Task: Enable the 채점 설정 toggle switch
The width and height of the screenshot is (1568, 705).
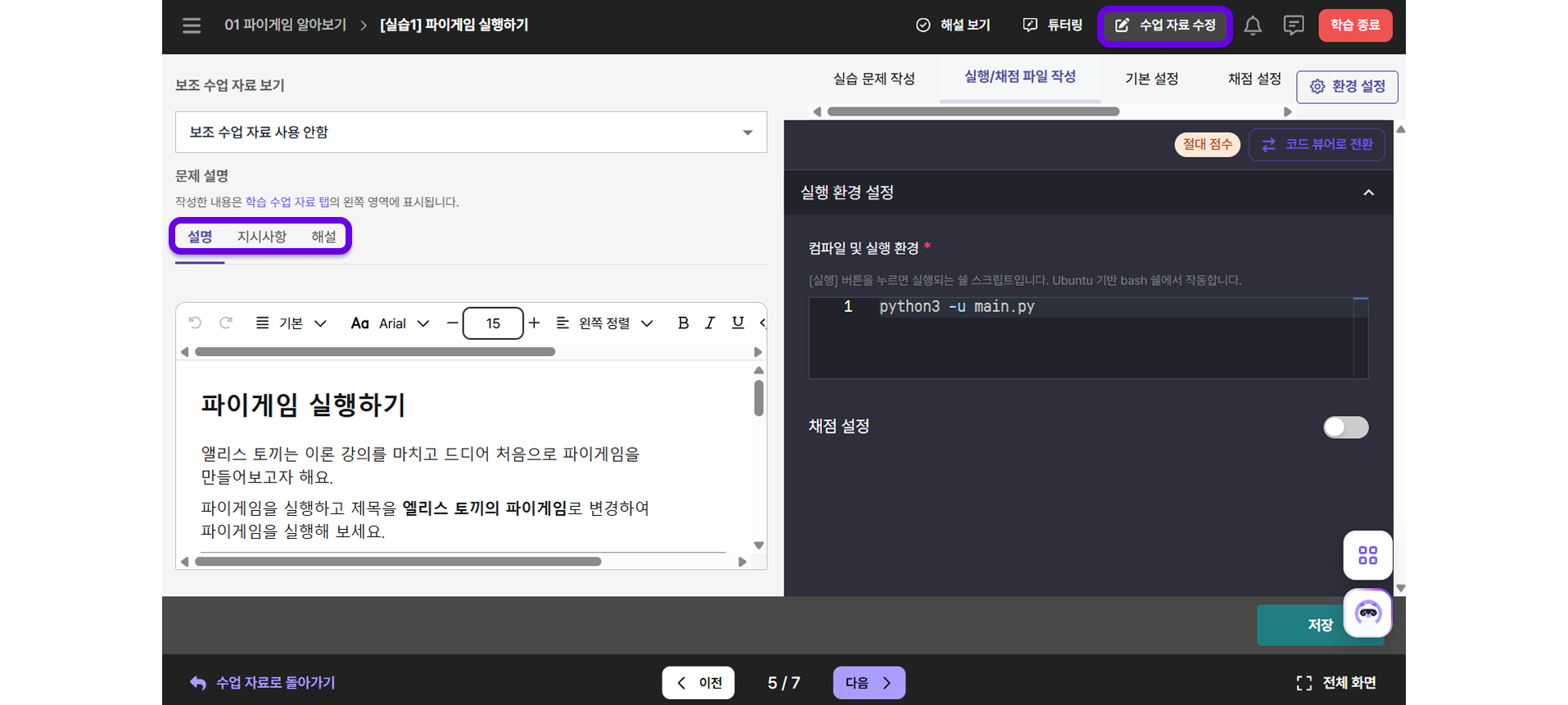Action: pyautogui.click(x=1345, y=427)
